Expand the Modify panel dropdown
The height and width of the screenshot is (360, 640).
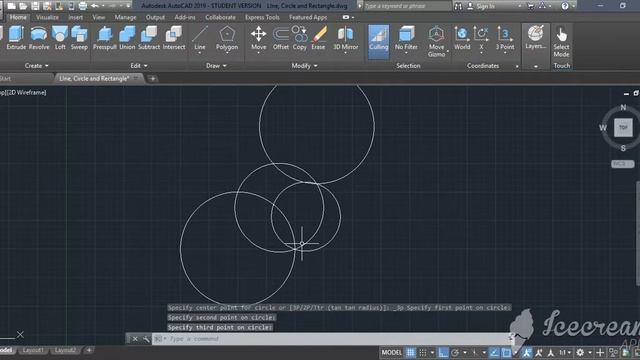tap(304, 65)
